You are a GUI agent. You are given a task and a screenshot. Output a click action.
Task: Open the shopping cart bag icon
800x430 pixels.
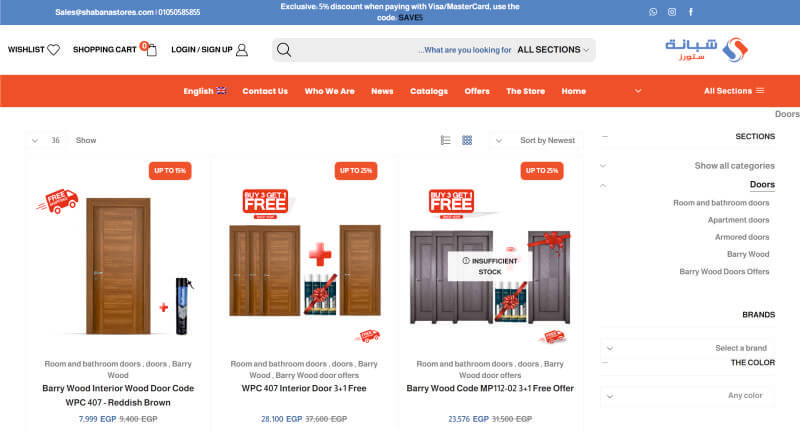(151, 49)
